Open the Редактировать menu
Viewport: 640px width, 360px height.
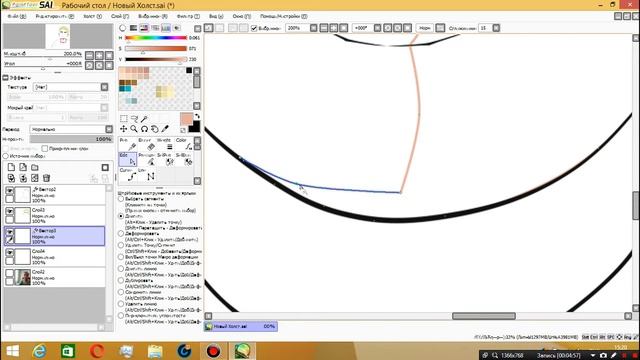[x=55, y=16]
